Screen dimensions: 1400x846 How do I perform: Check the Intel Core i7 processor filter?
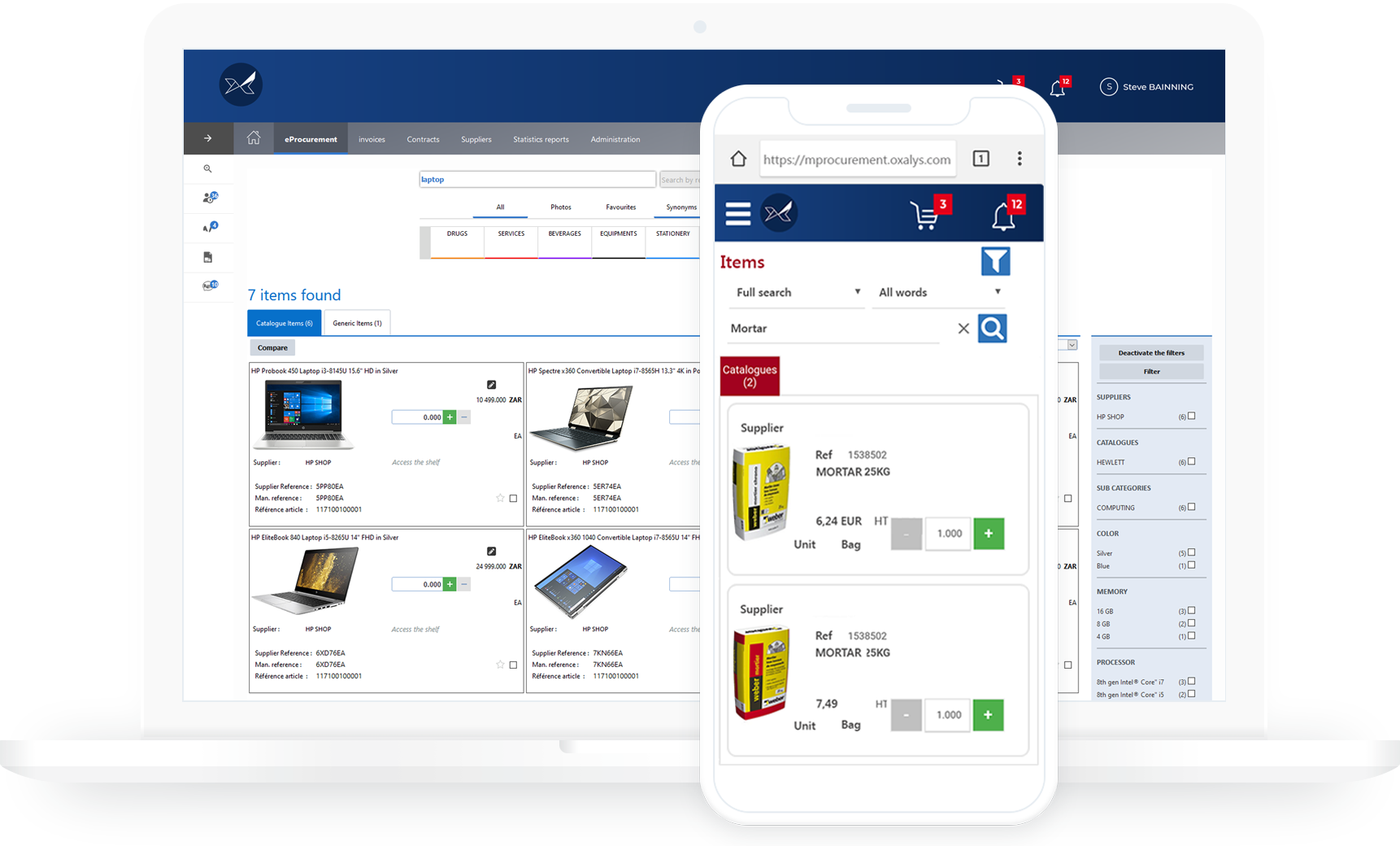[x=1192, y=682]
